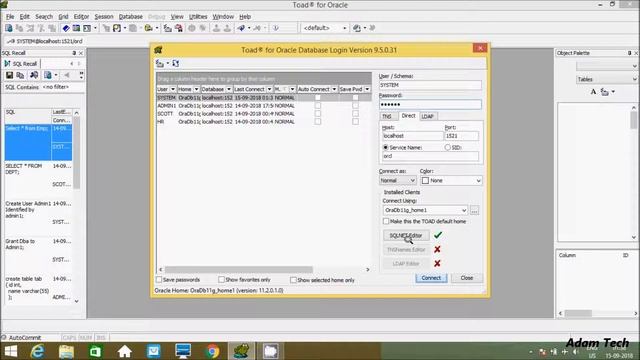
Task: Click the SYSTEM@localhost connection tab
Action: pos(45,41)
